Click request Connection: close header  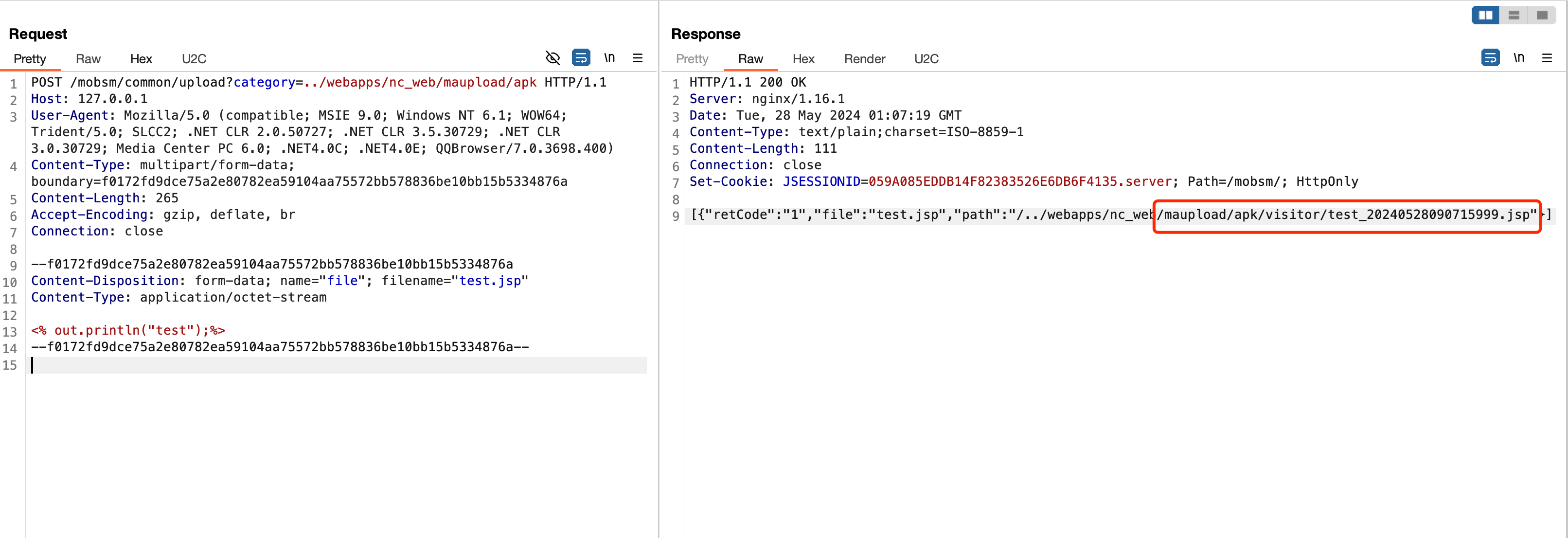coord(97,231)
